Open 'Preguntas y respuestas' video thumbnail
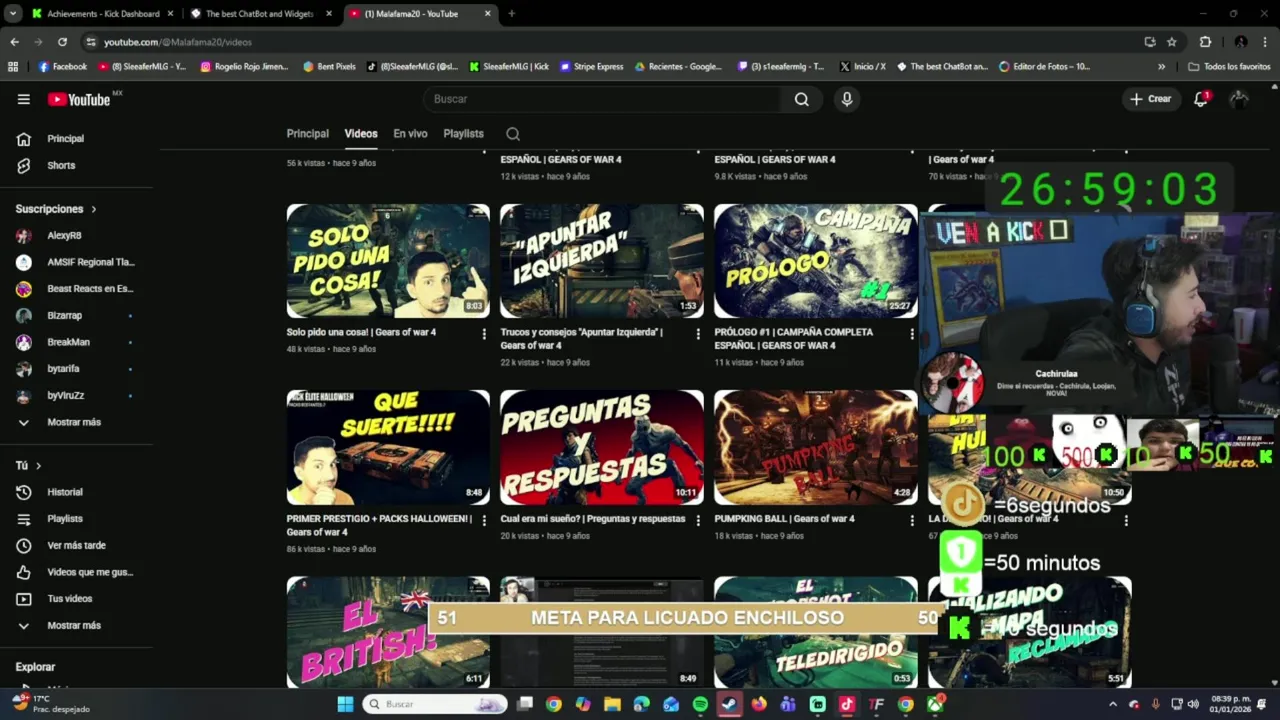 602,448
